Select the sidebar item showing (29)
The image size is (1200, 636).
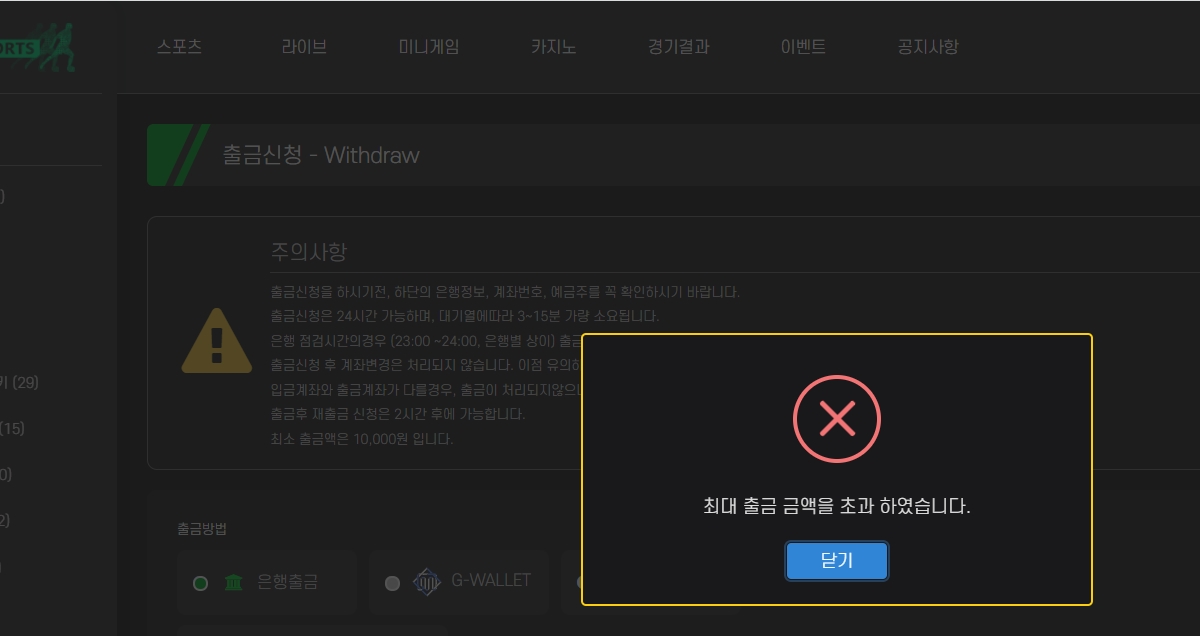[20, 382]
